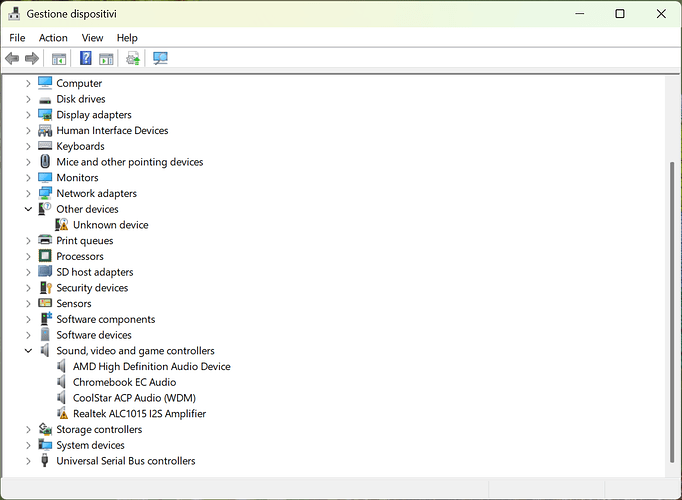Click the Disk drives icon

coord(45,100)
